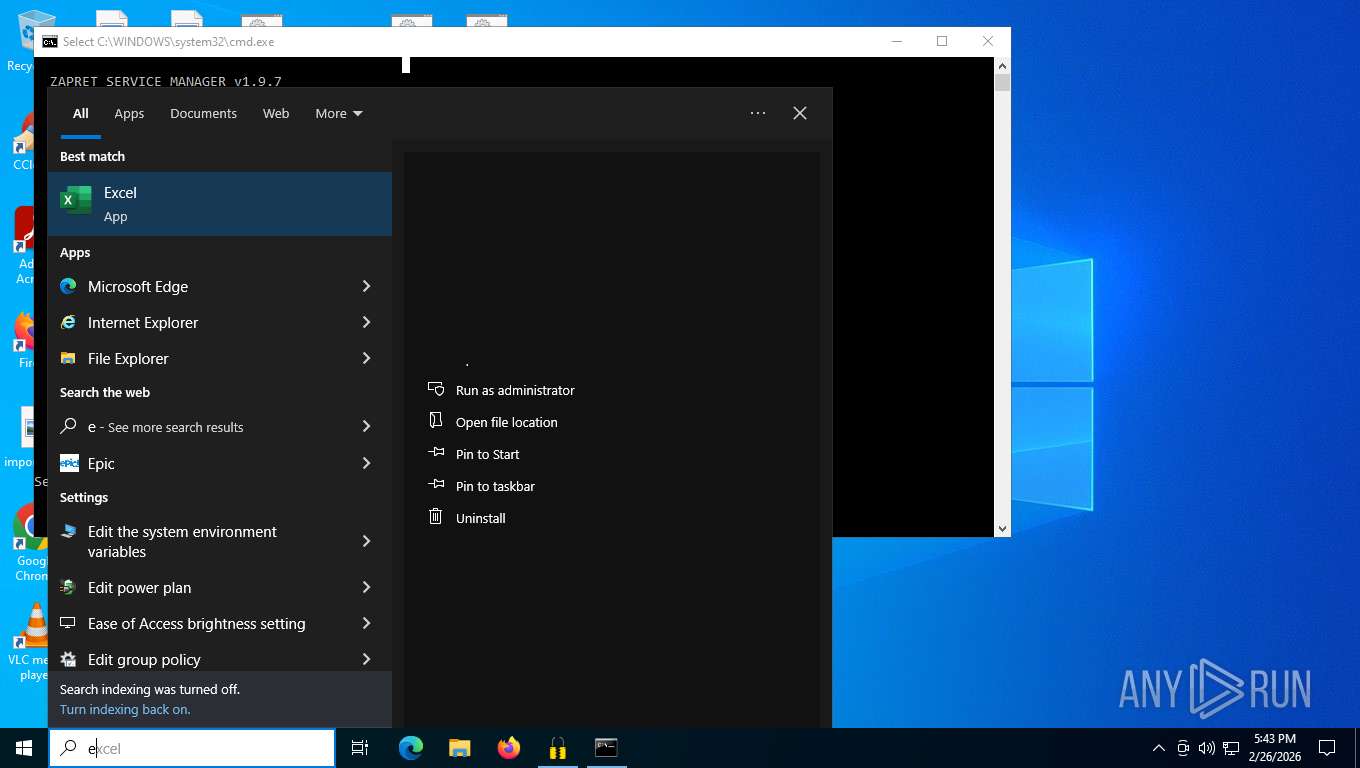This screenshot has width=1360, height=768.
Task: Expand the Epic web result arrow
Action: click(x=366, y=463)
